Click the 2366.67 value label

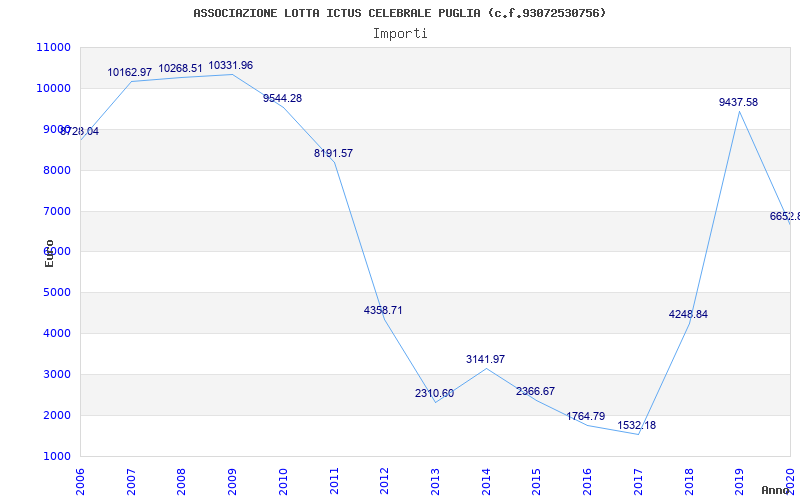click(535, 391)
